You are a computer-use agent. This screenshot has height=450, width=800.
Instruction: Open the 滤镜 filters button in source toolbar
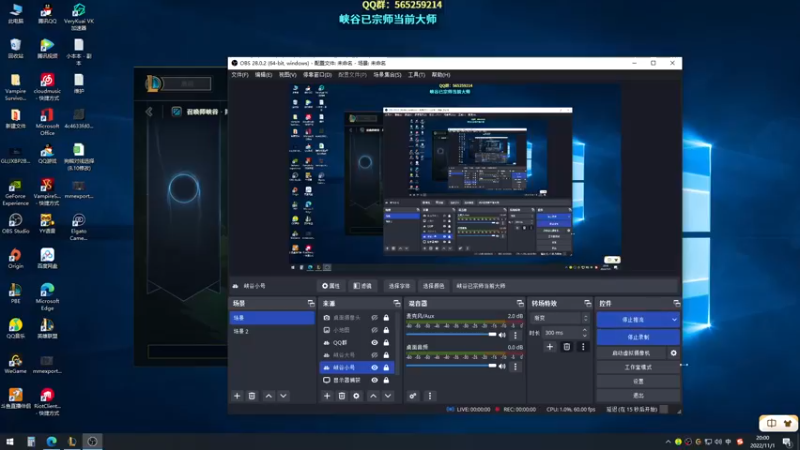click(x=363, y=286)
